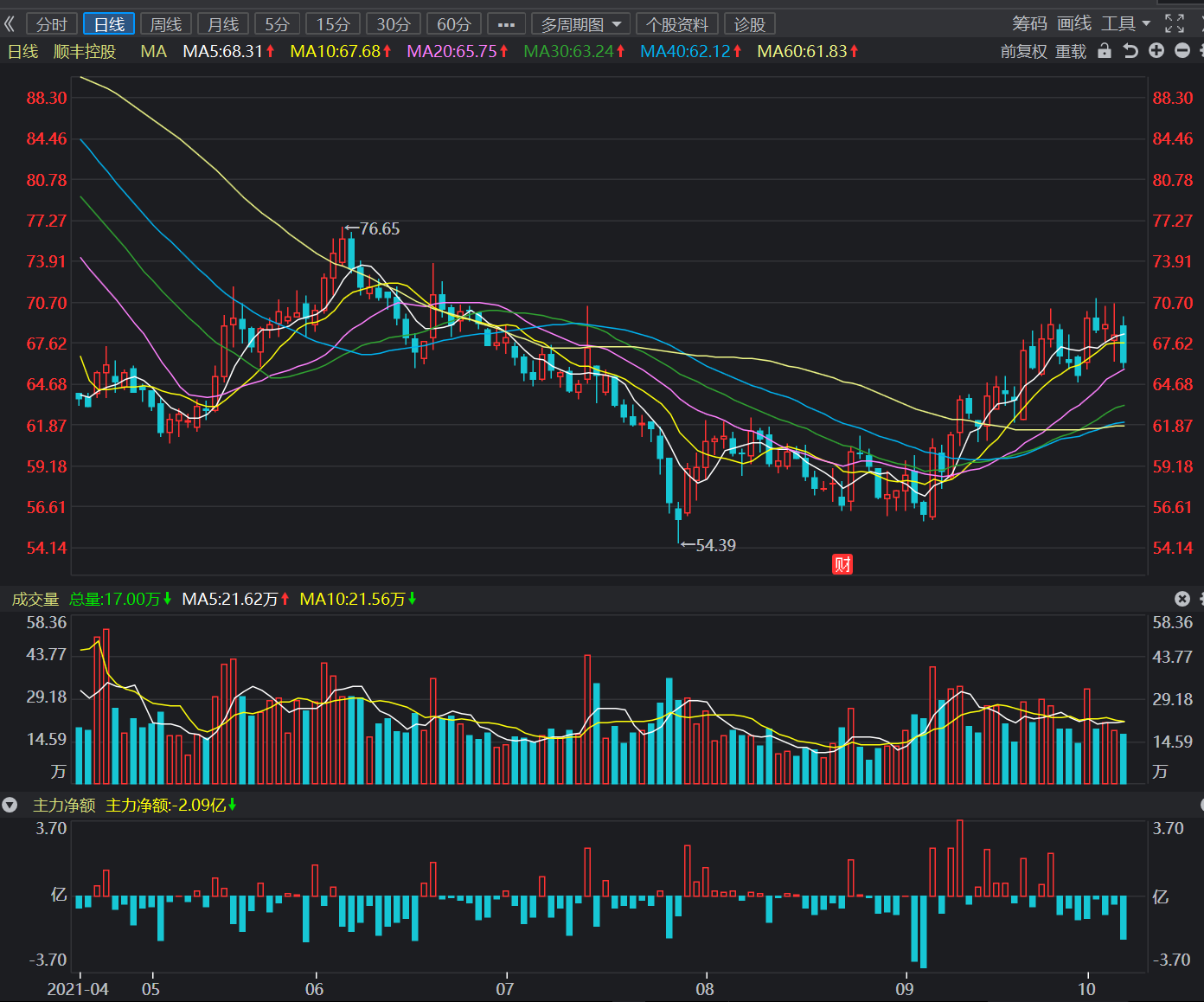1204x1002 pixels.
Task: Click the volume MA10:21.56万 label
Action: click(x=358, y=599)
